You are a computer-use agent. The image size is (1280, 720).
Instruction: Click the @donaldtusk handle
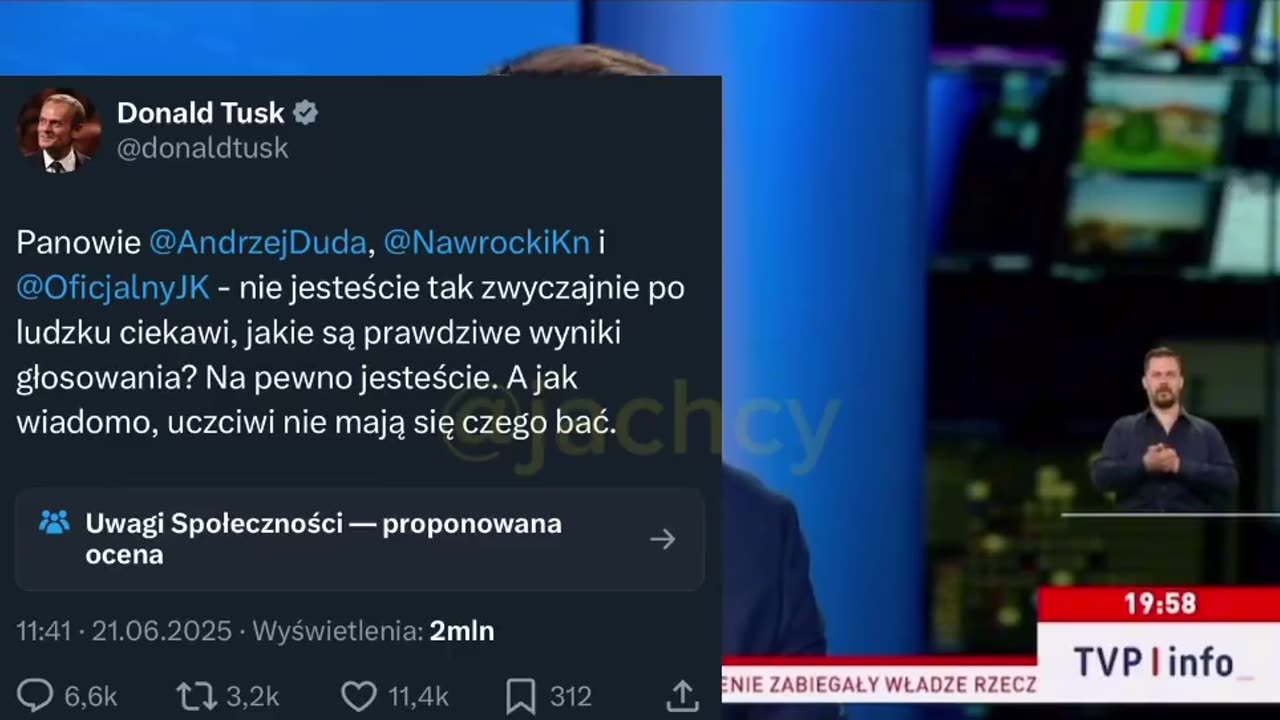tap(203, 148)
